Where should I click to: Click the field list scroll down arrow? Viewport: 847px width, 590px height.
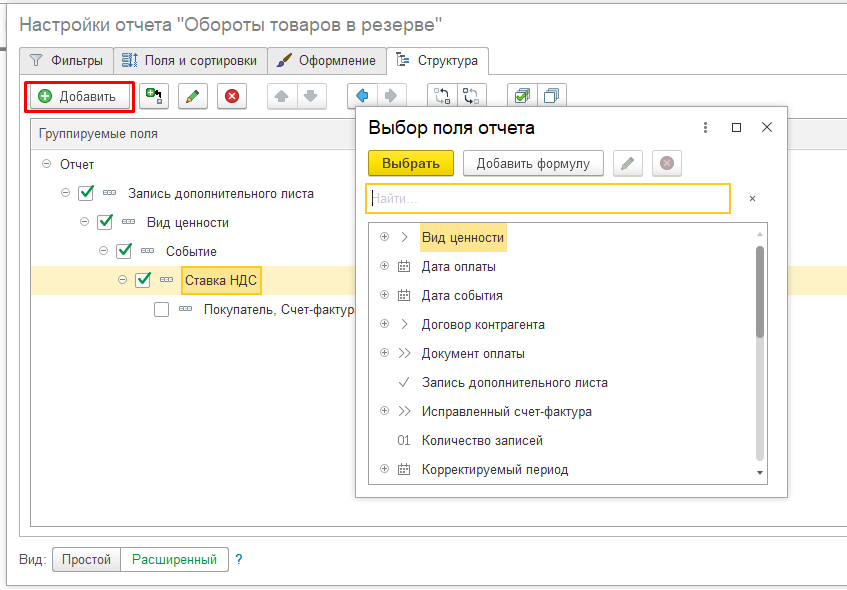click(x=760, y=473)
